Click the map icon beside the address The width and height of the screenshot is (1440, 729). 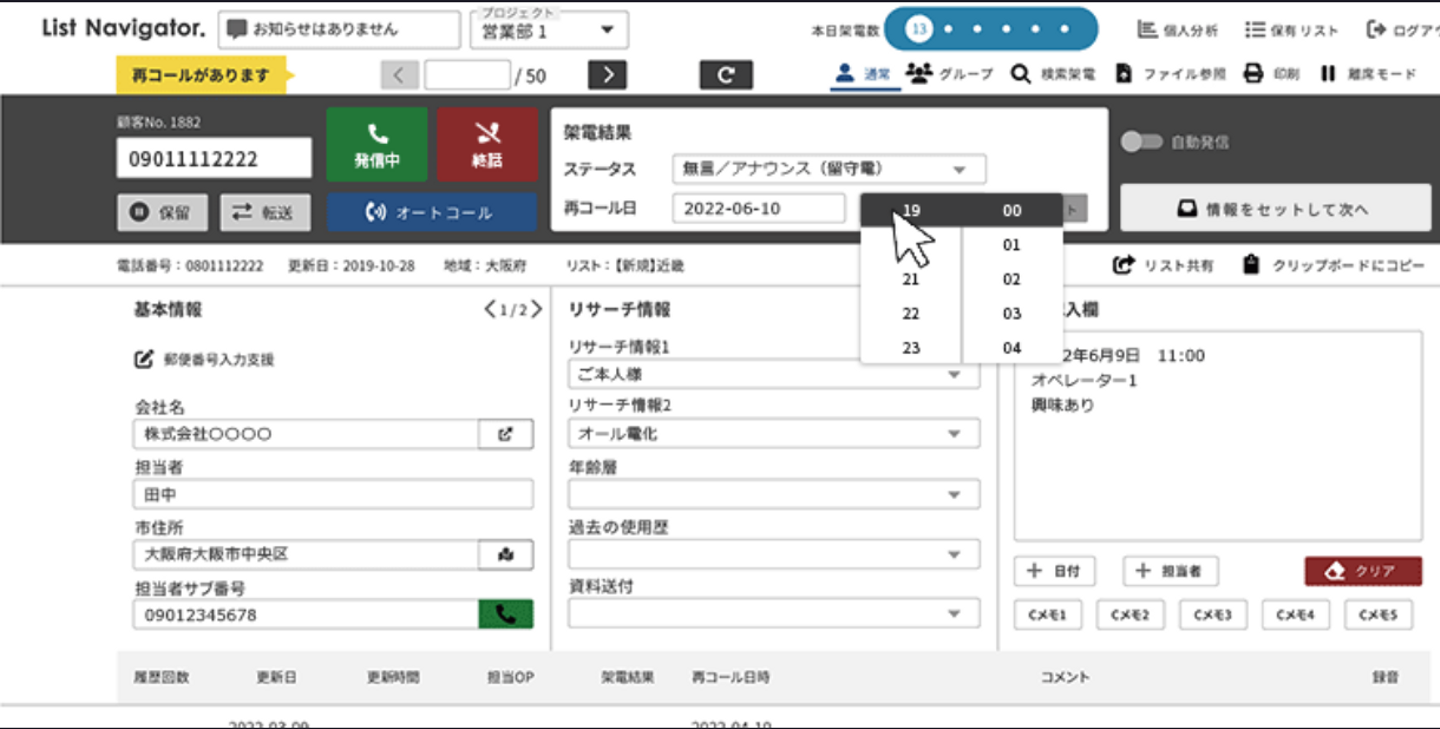(506, 554)
